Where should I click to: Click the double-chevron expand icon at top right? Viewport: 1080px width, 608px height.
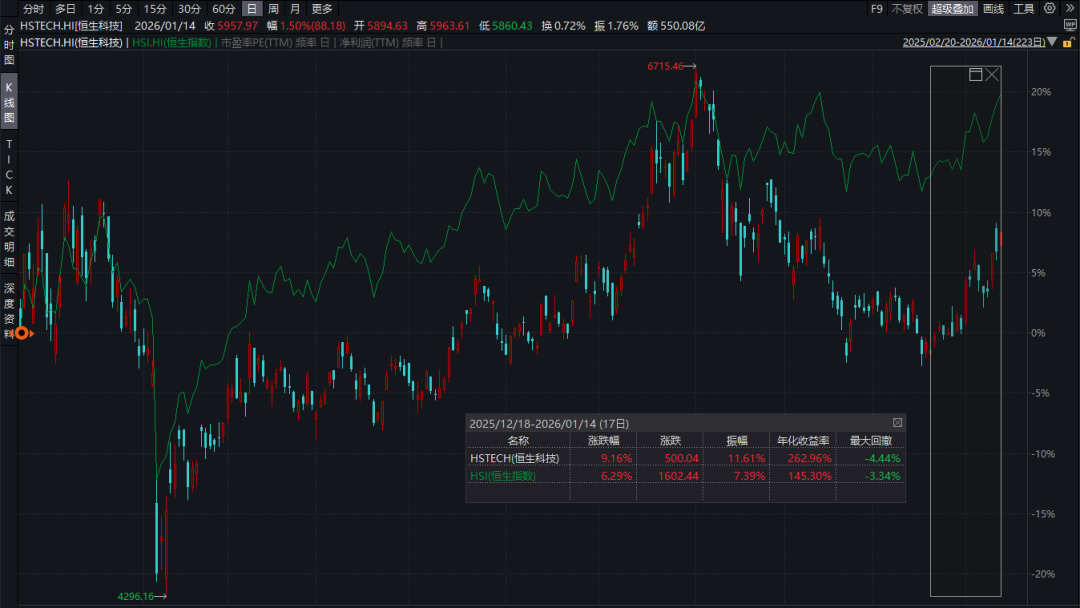pos(1068,9)
